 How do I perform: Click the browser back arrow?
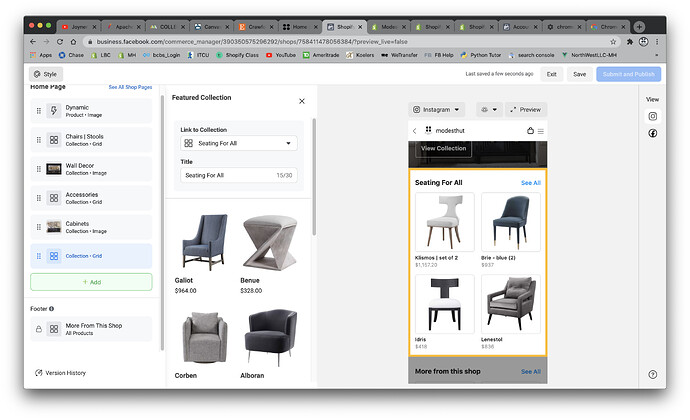coord(33,41)
